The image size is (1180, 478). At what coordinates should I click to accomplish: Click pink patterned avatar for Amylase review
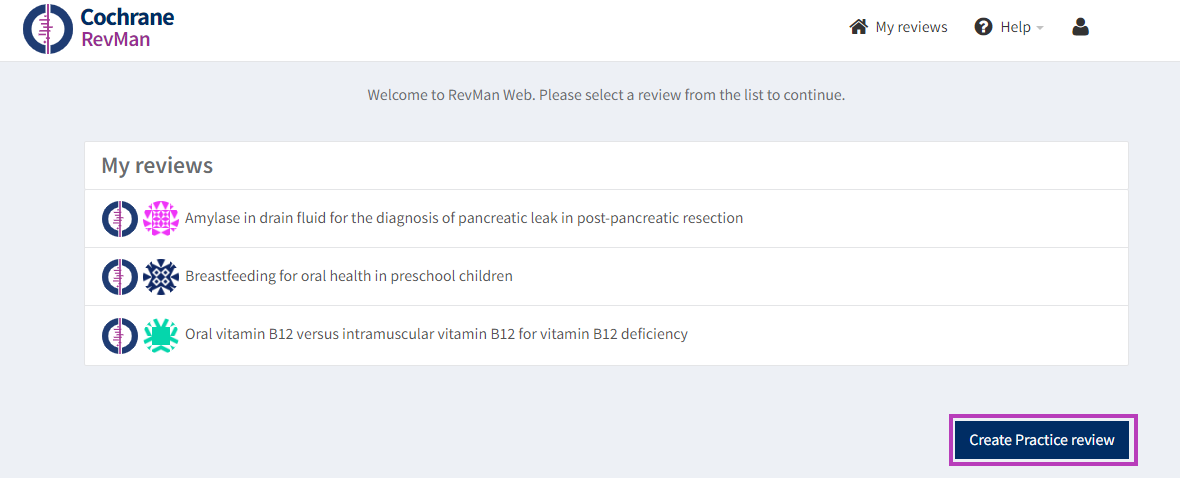point(160,218)
